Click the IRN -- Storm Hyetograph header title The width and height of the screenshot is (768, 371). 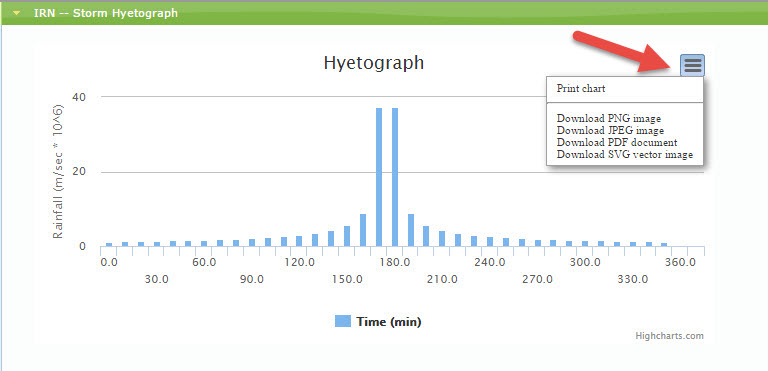pyautogui.click(x=105, y=13)
